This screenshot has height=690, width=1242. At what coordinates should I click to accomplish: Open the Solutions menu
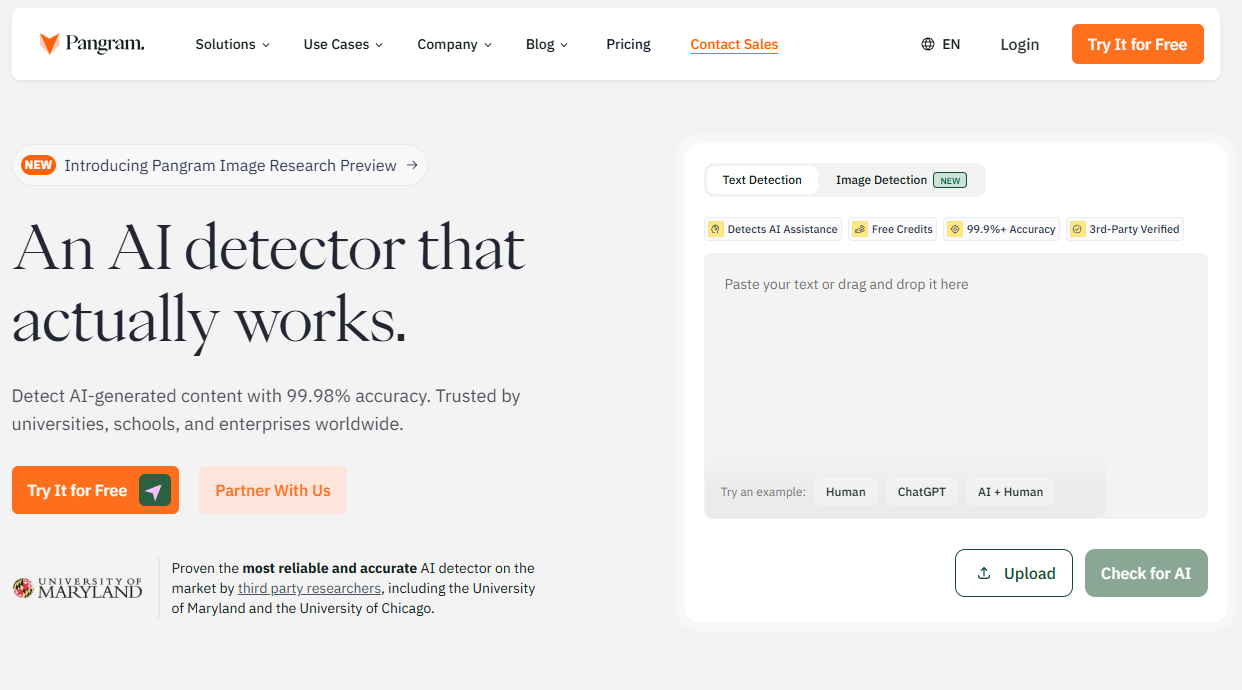[233, 44]
